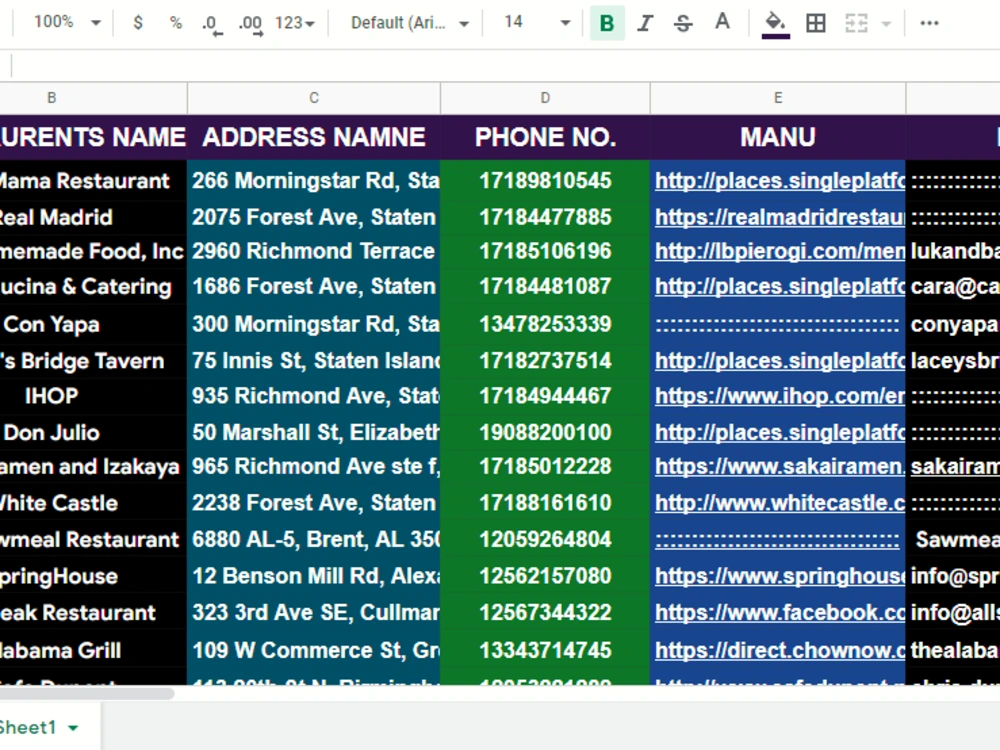The height and width of the screenshot is (750, 1000).
Task: Toggle bold formatting
Action: 607,23
